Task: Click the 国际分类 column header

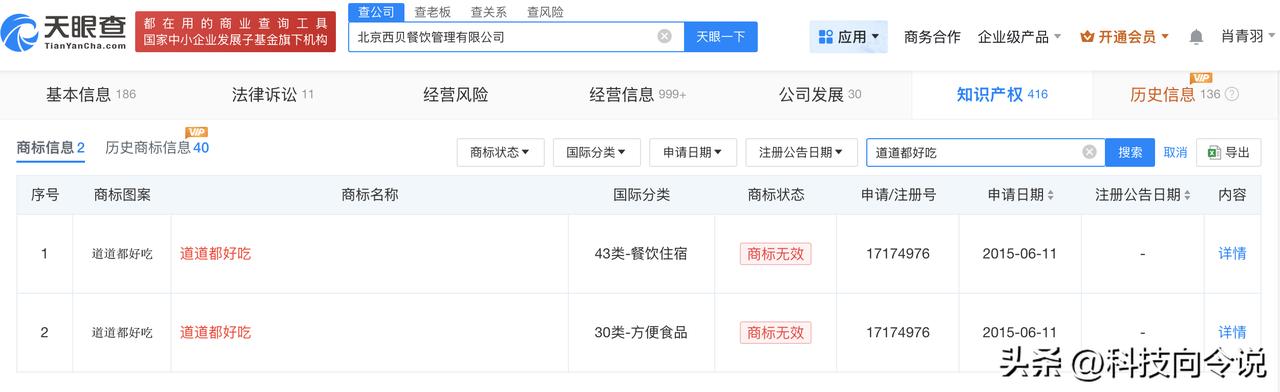Action: pyautogui.click(x=641, y=195)
